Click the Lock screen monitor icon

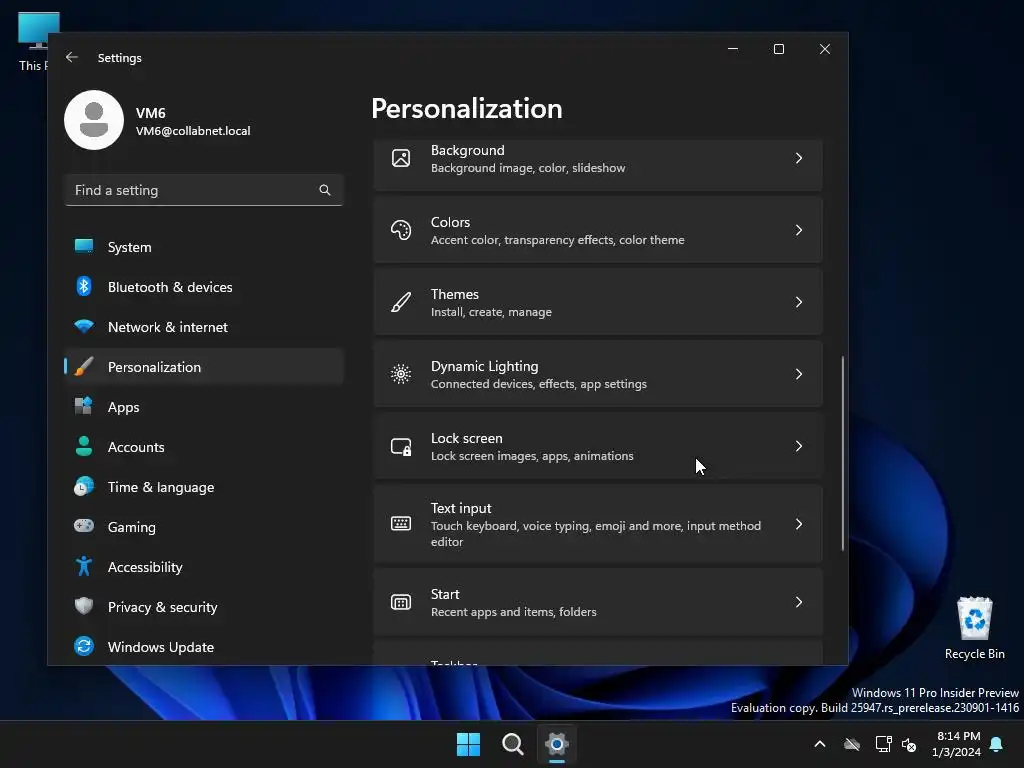click(401, 446)
